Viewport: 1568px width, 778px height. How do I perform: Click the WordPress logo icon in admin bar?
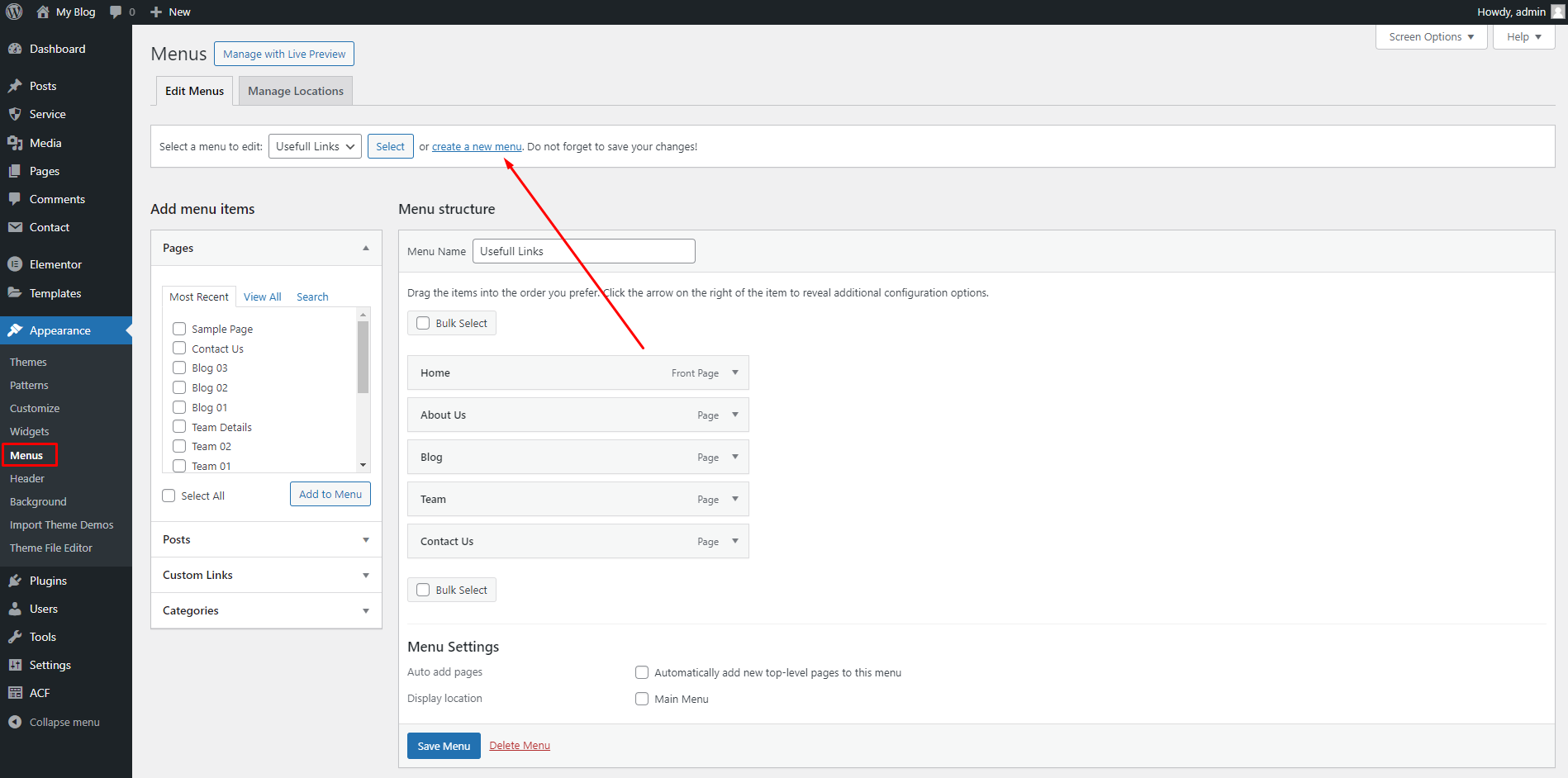14,12
